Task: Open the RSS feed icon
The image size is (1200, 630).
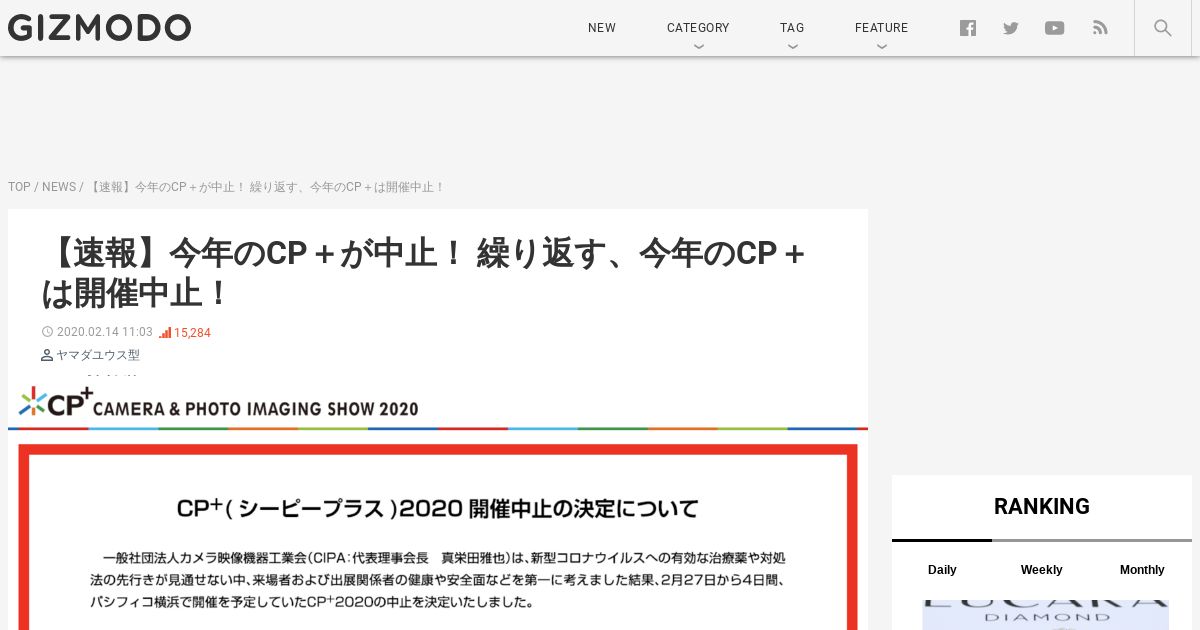Action: coord(1100,28)
